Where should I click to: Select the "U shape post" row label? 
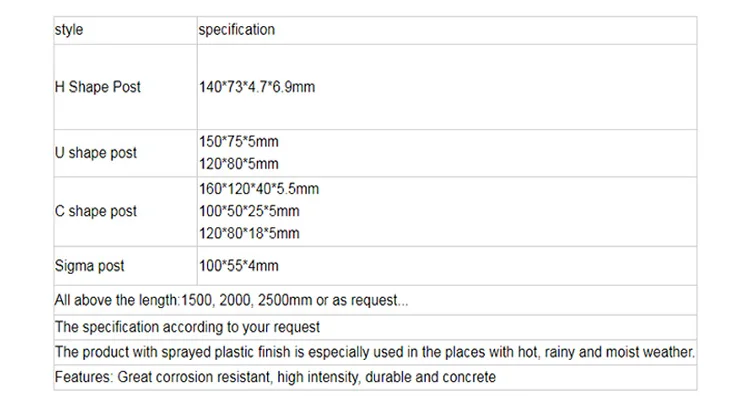coord(96,153)
